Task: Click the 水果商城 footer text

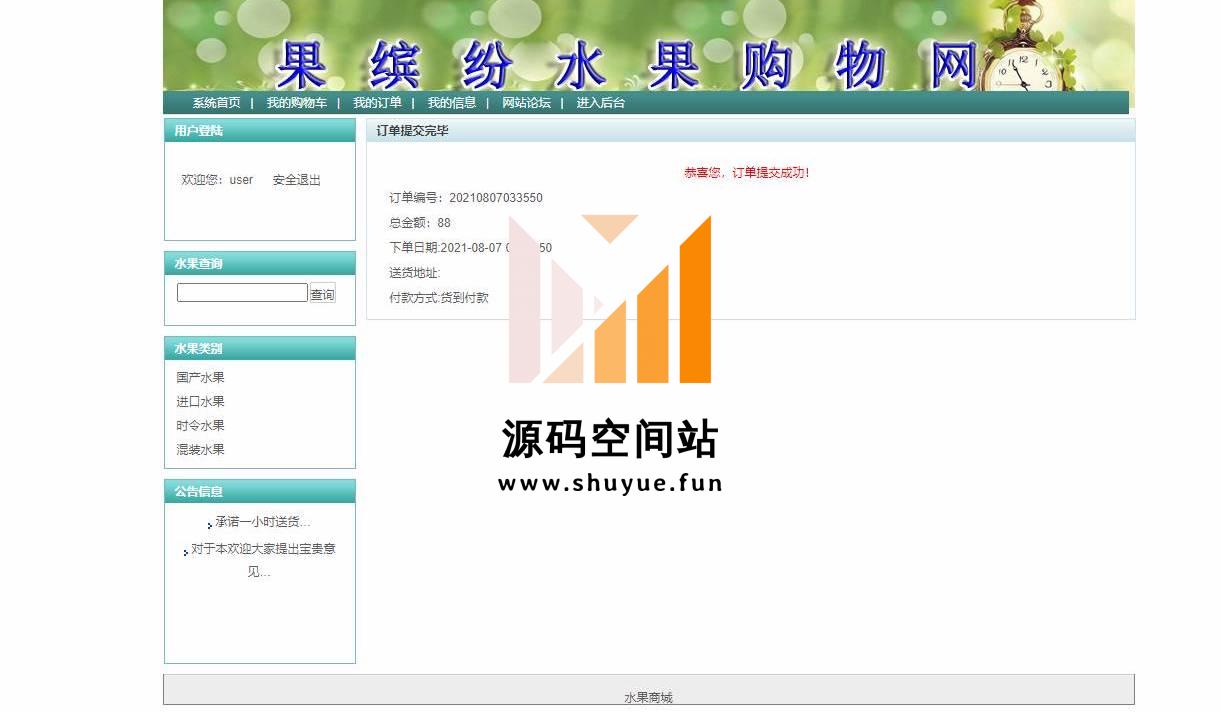Action: [648, 698]
